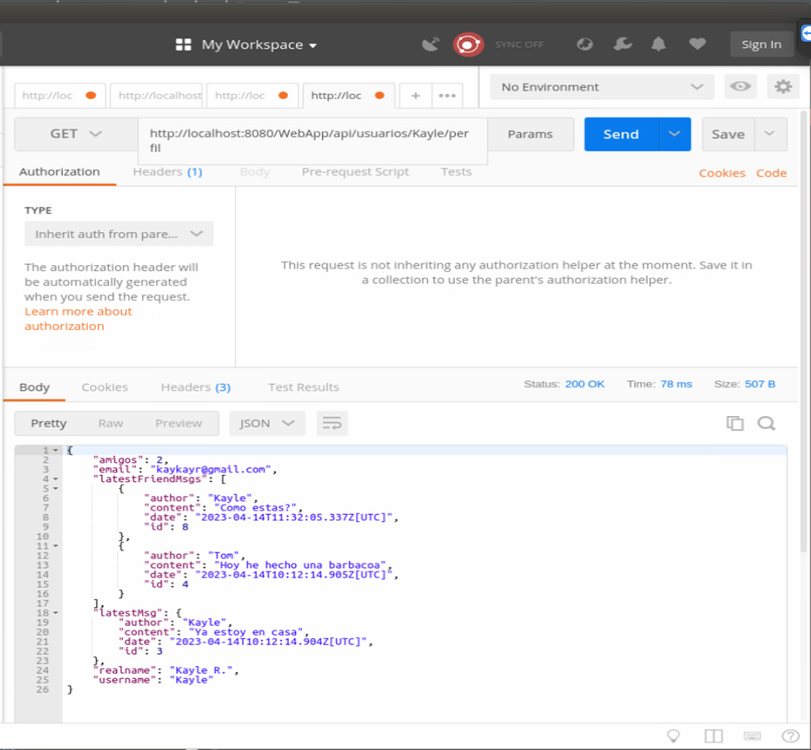Open help question mark icon
This screenshot has height=750, width=811.
[790, 736]
